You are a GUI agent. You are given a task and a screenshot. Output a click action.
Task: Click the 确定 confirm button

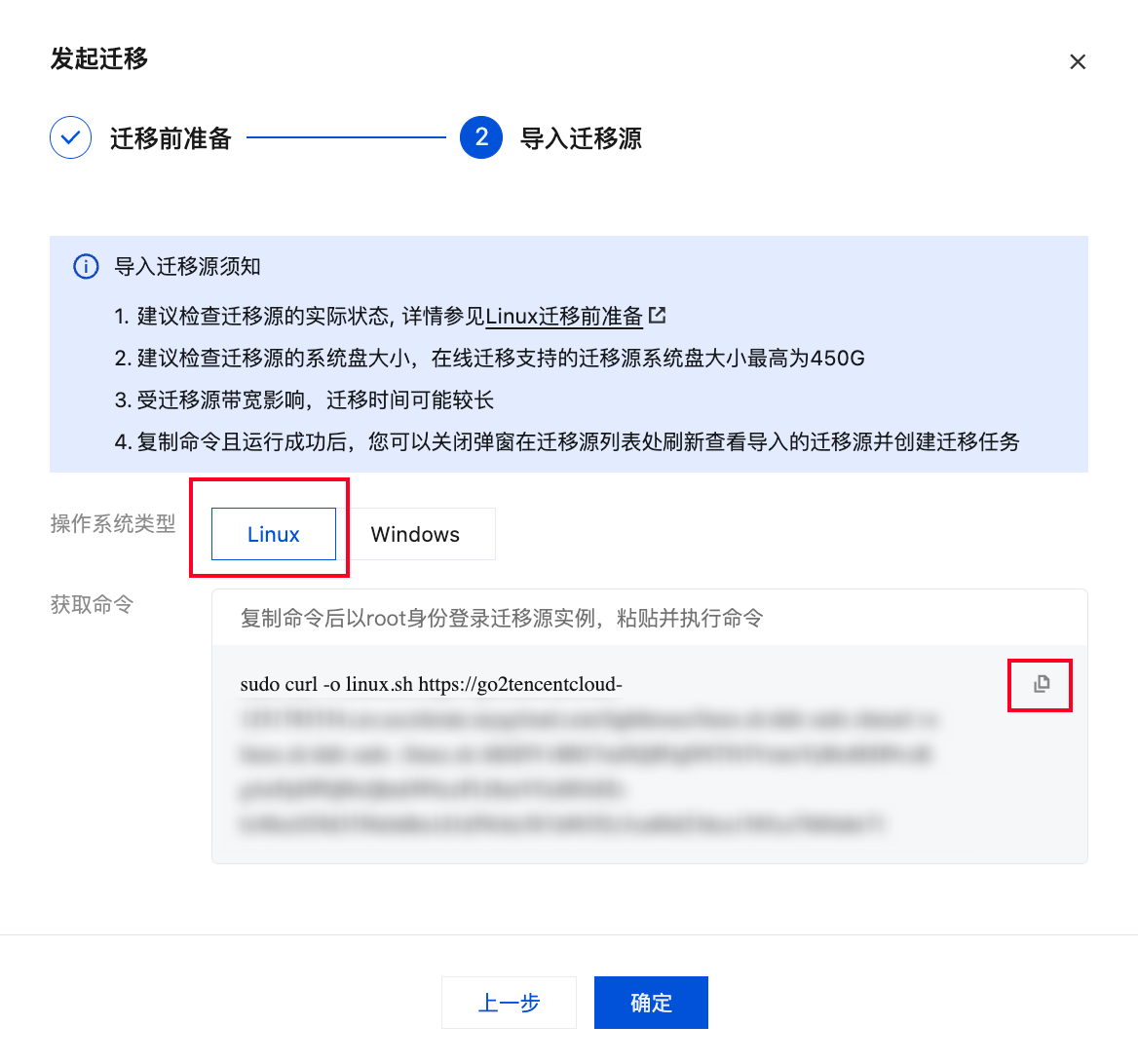point(651,1003)
